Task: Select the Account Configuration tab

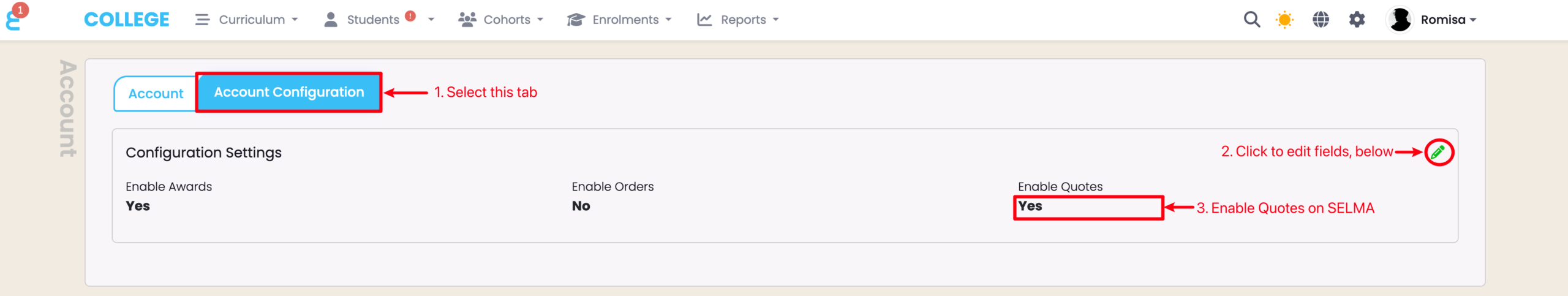Action: pos(288,93)
